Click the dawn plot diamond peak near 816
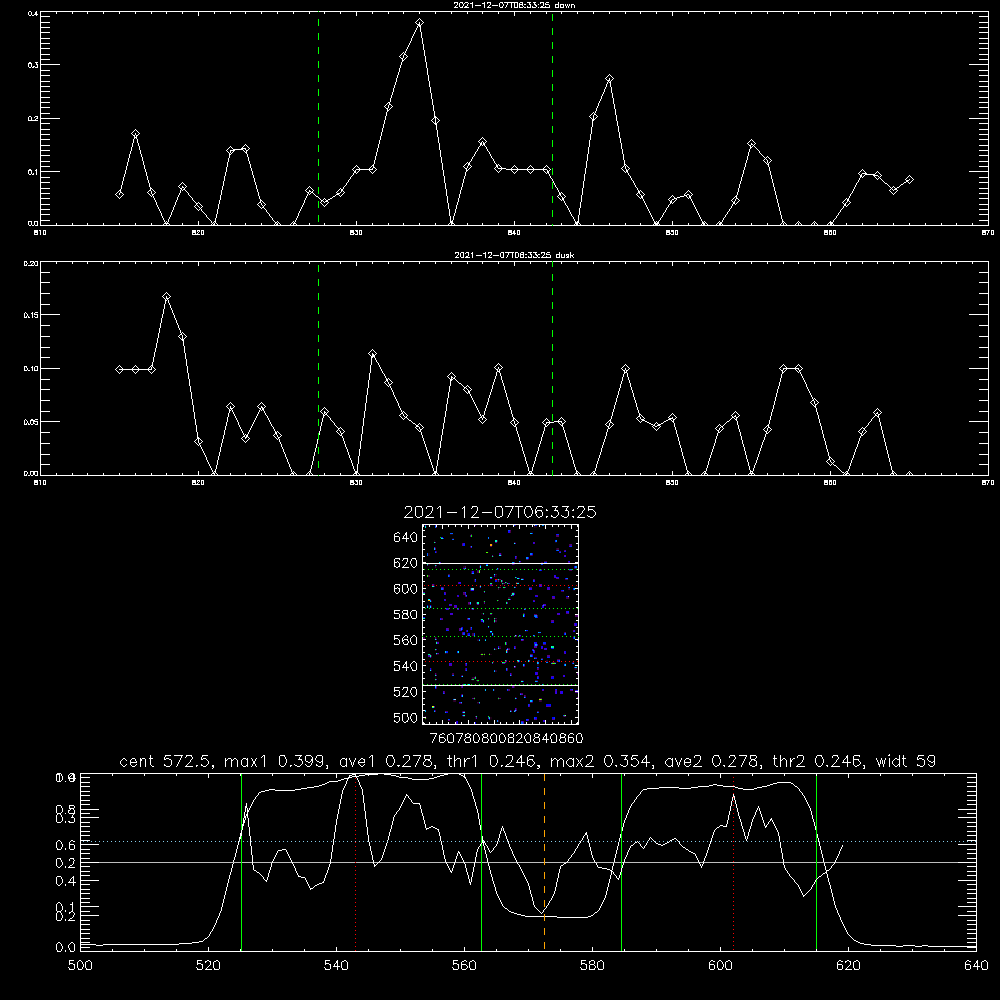The width and height of the screenshot is (1000, 1000). [135, 134]
